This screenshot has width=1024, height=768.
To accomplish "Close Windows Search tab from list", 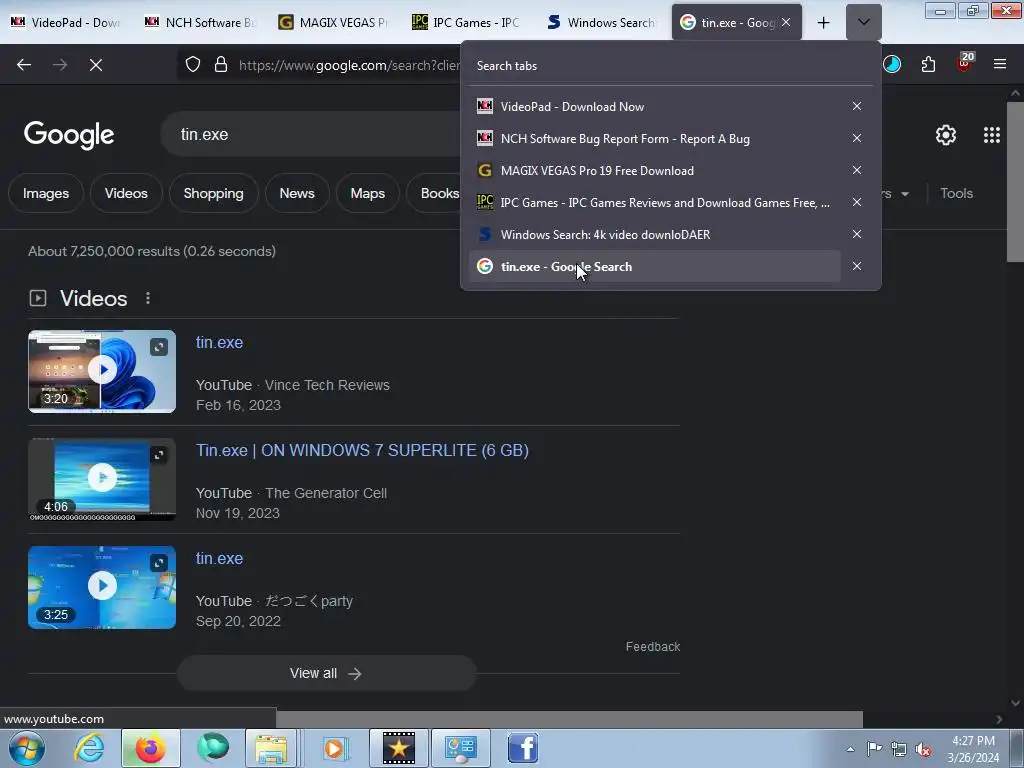I will pos(857,234).
